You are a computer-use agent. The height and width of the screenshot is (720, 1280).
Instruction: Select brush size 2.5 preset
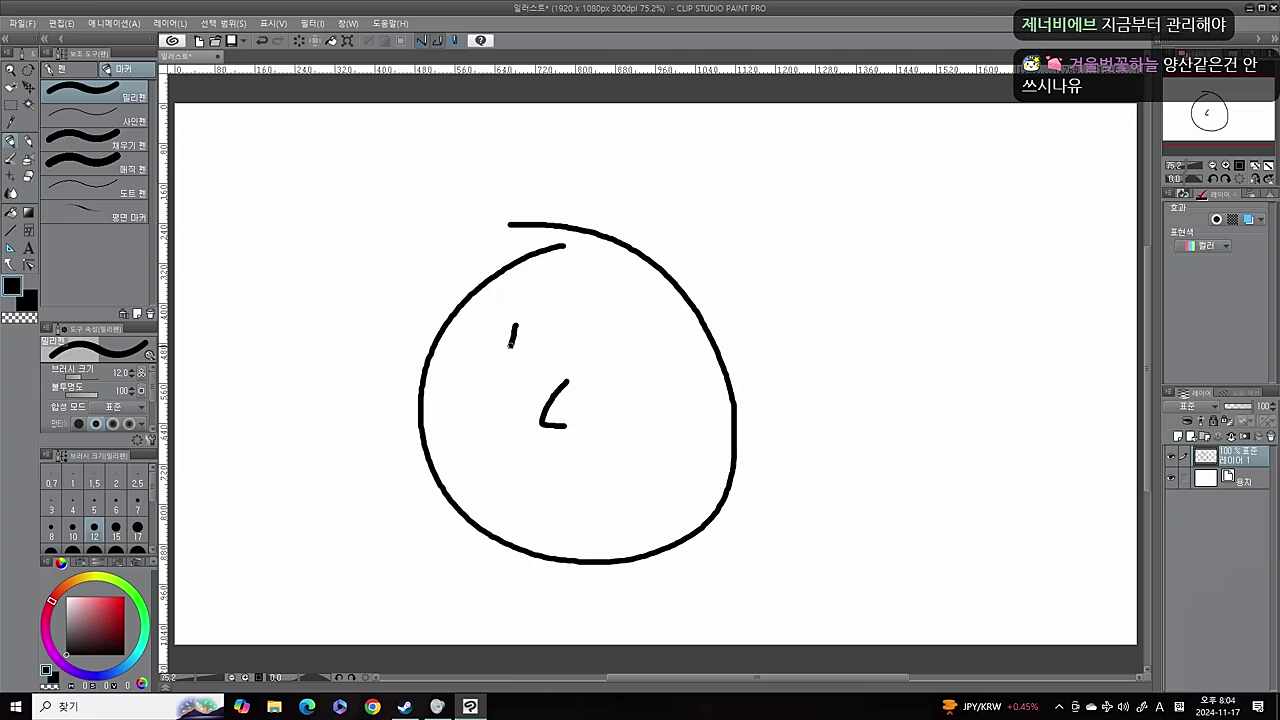pos(138,478)
